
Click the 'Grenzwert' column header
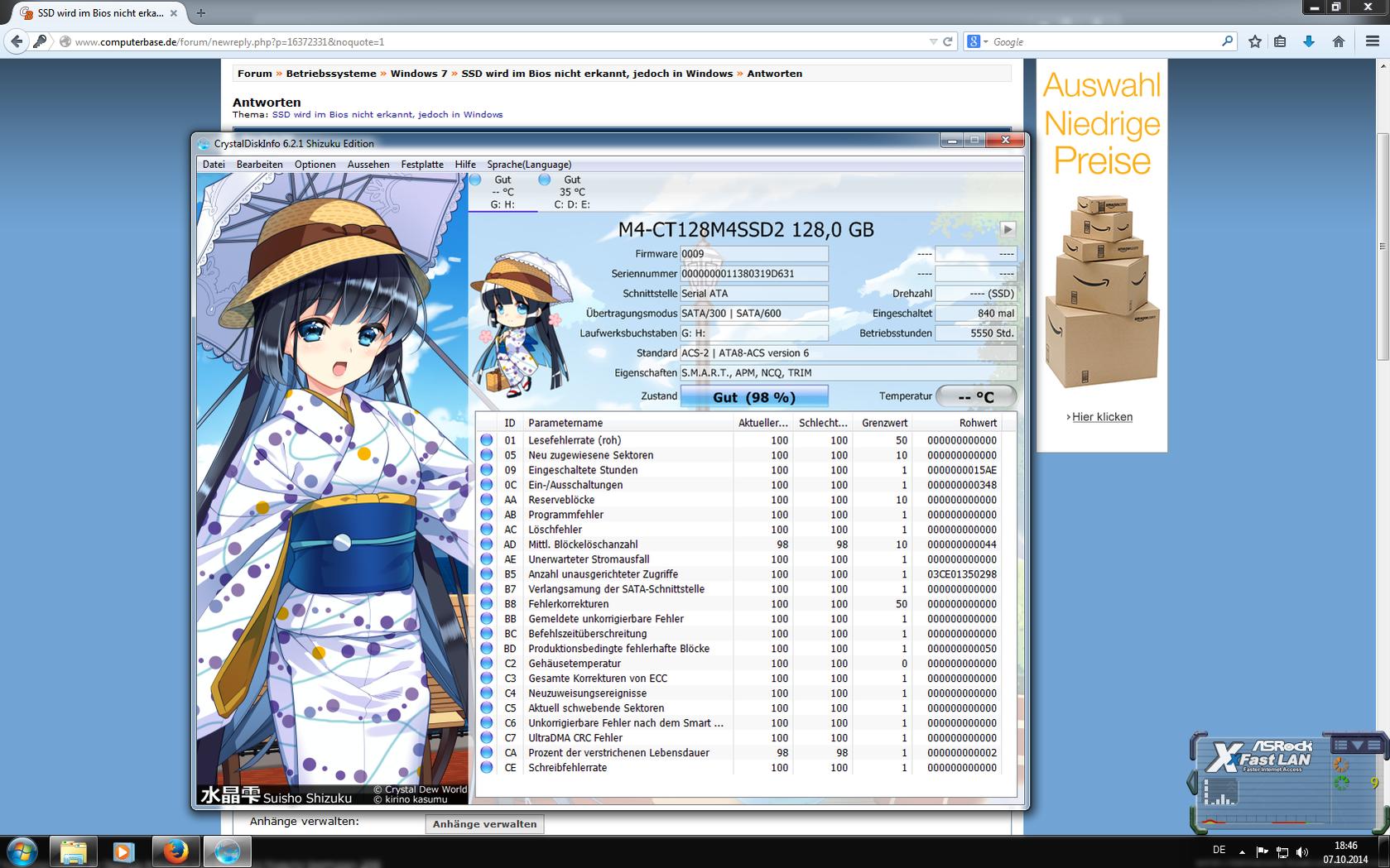point(883,423)
